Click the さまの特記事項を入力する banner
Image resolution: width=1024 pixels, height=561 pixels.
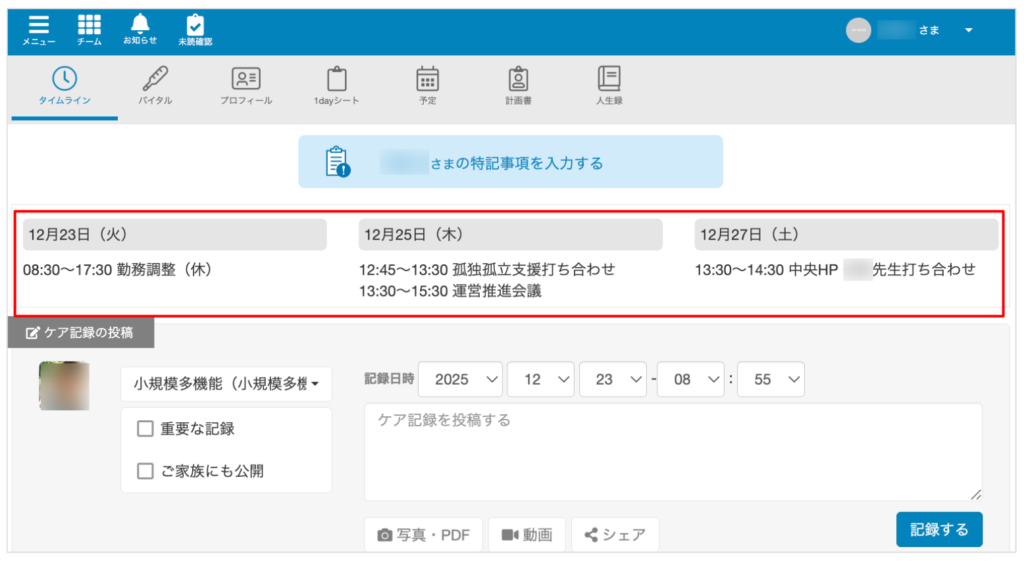coord(510,162)
